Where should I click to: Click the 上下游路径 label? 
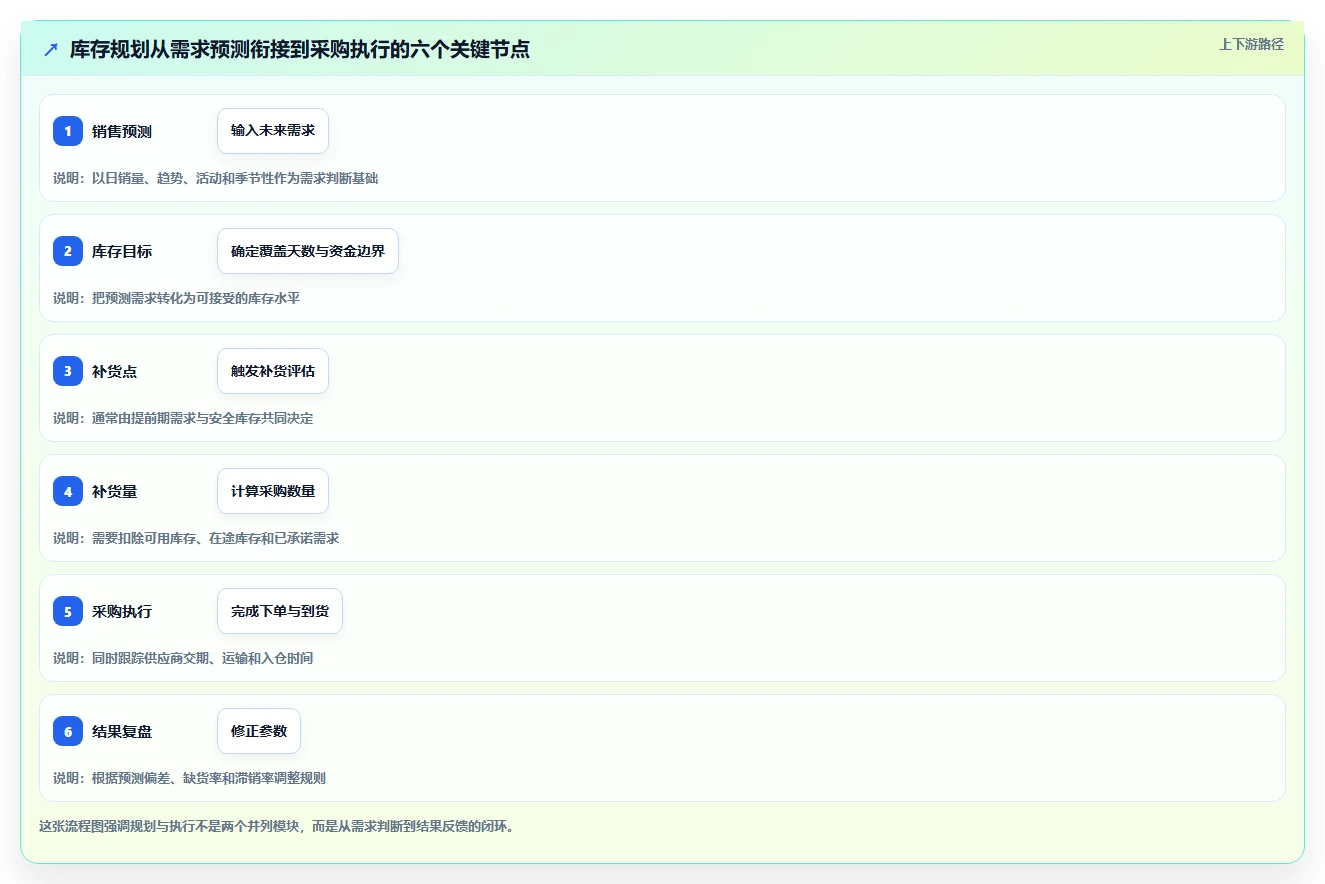point(1251,44)
